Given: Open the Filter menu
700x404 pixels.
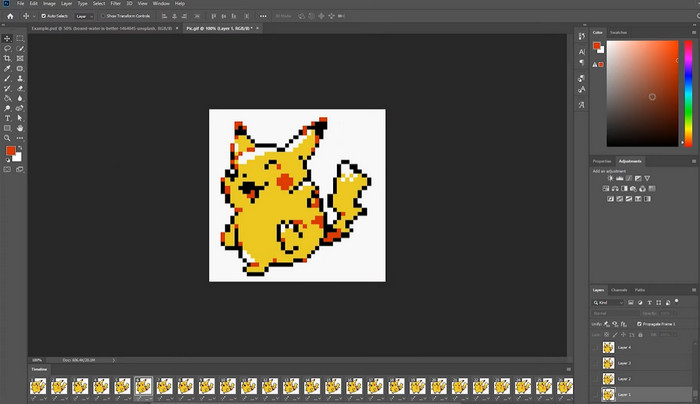Looking at the screenshot, I should pos(116,4).
